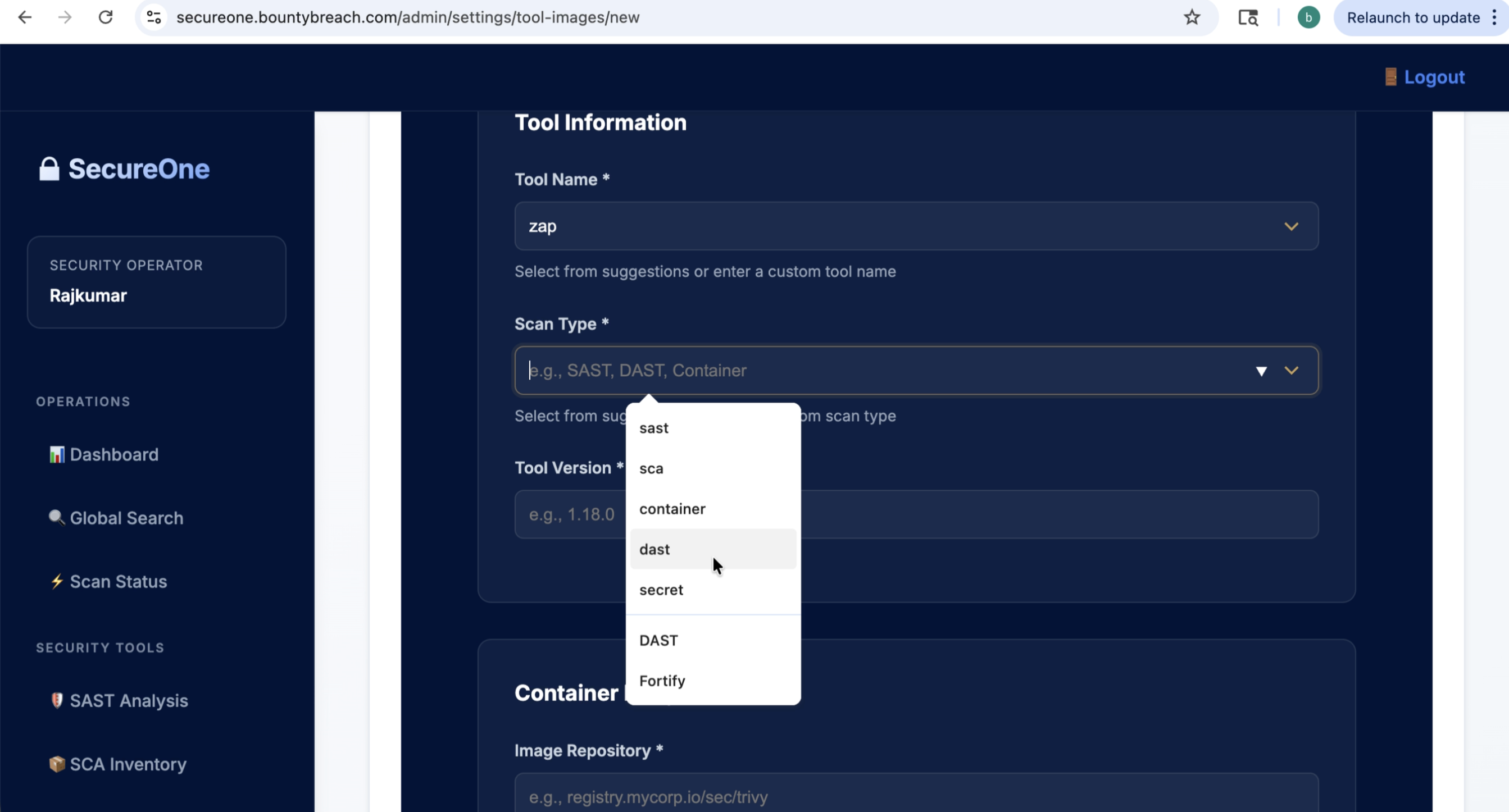Click the Tool Version label
The height and width of the screenshot is (812, 1509).
coord(569,468)
